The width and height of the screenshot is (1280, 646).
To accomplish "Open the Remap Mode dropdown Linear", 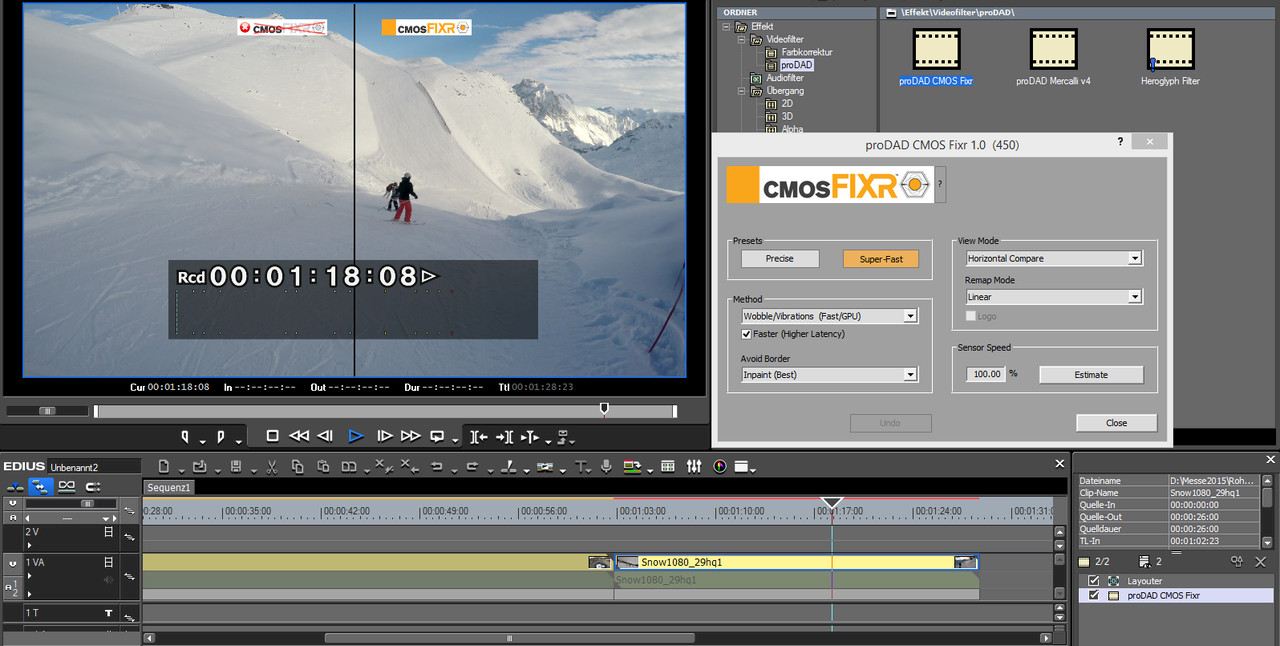I will tap(1053, 297).
